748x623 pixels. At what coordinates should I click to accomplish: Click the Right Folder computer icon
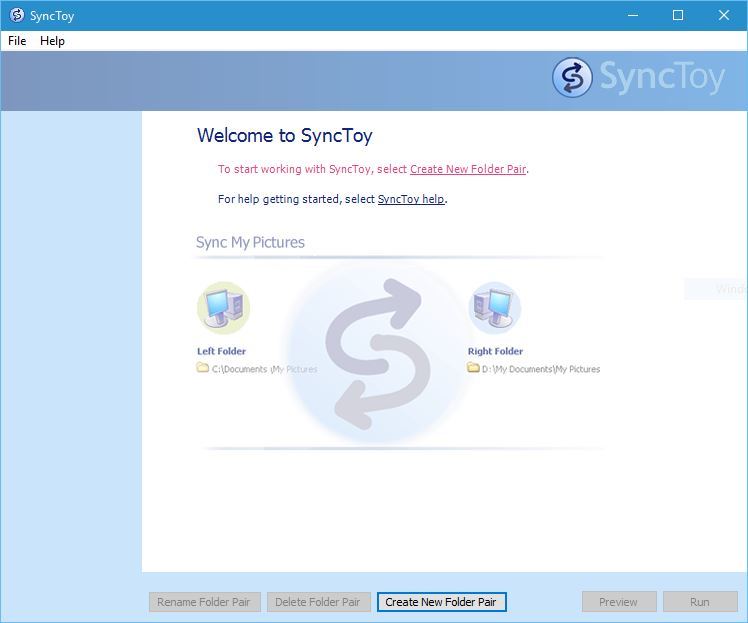pyautogui.click(x=495, y=308)
